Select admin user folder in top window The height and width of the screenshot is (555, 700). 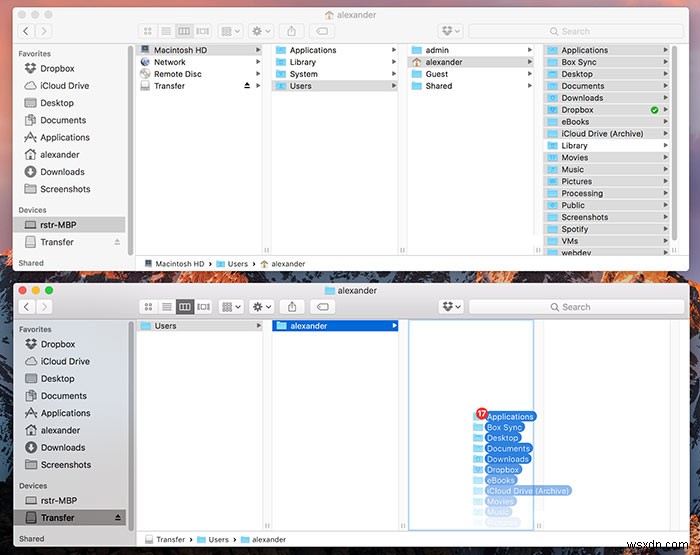point(471,50)
